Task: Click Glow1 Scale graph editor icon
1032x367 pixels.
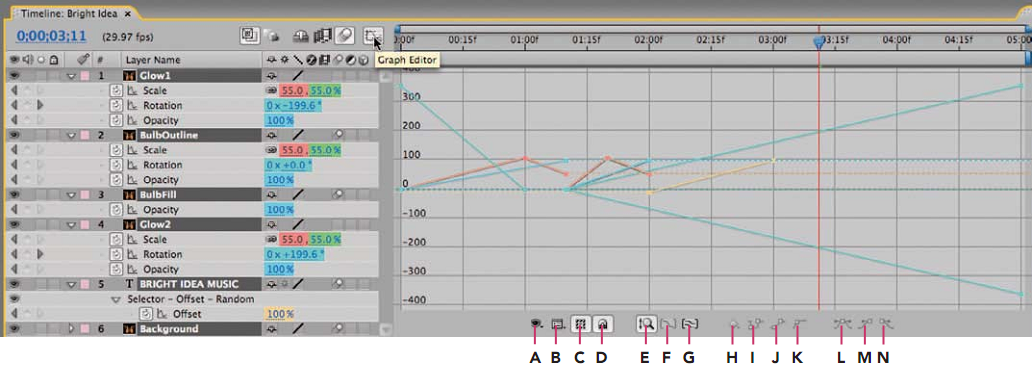Action: point(131,91)
